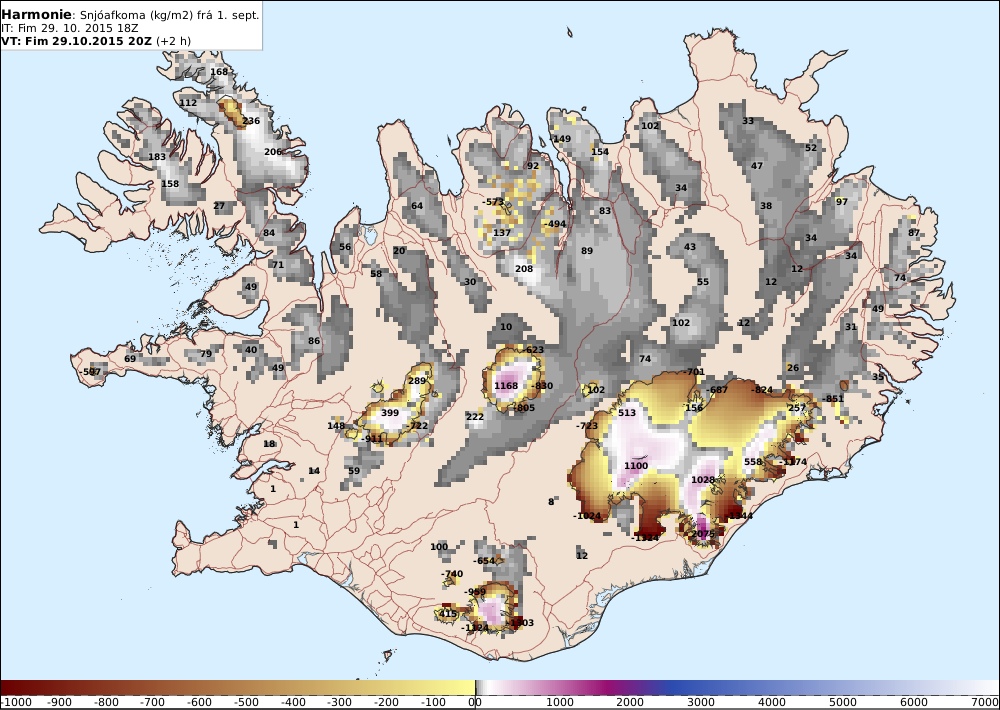Screen dimensions: 1000x710
Task: Click the 1168 glacier value
Action: [x=506, y=385]
